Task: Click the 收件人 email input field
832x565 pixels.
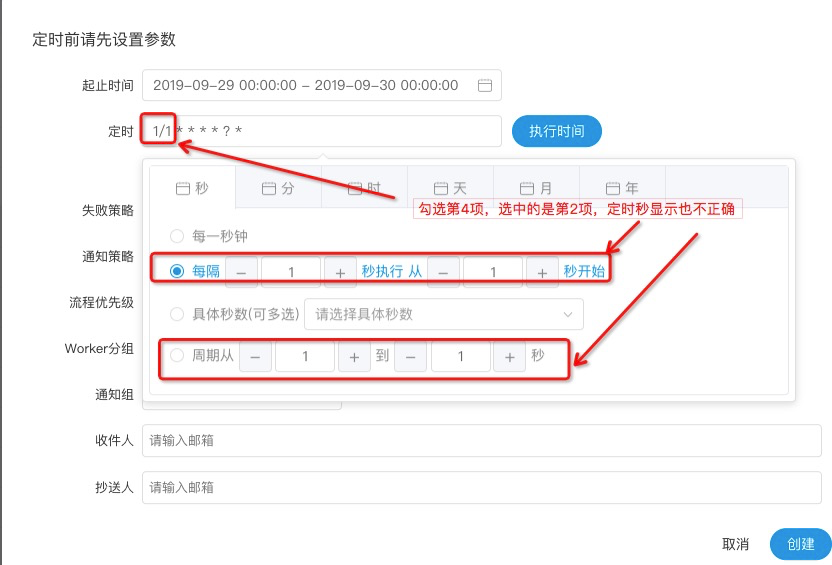Action: (x=481, y=440)
